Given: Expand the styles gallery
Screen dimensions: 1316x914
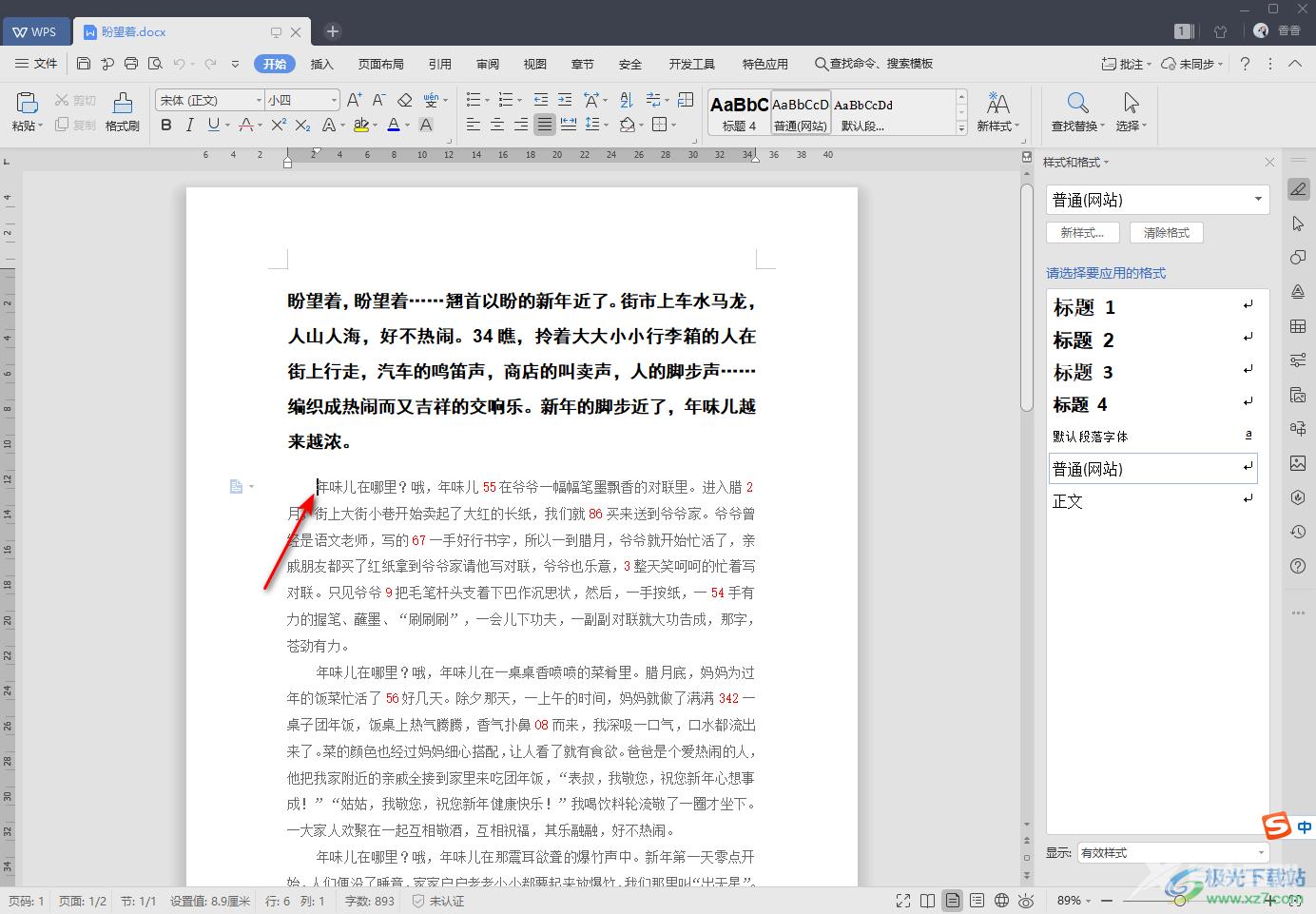Looking at the screenshot, I should click(x=961, y=128).
